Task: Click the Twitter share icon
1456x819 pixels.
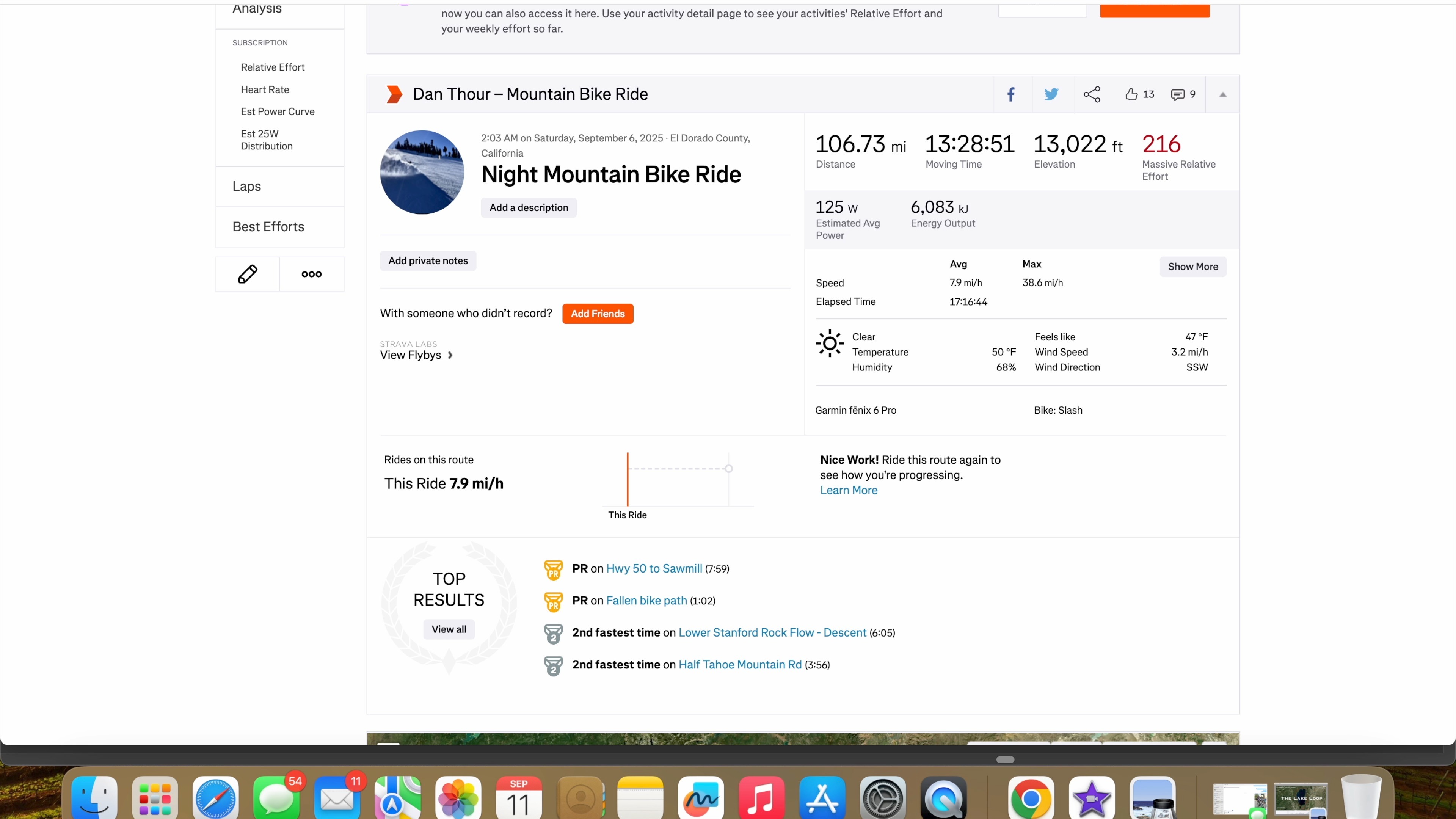Action: pyautogui.click(x=1051, y=94)
